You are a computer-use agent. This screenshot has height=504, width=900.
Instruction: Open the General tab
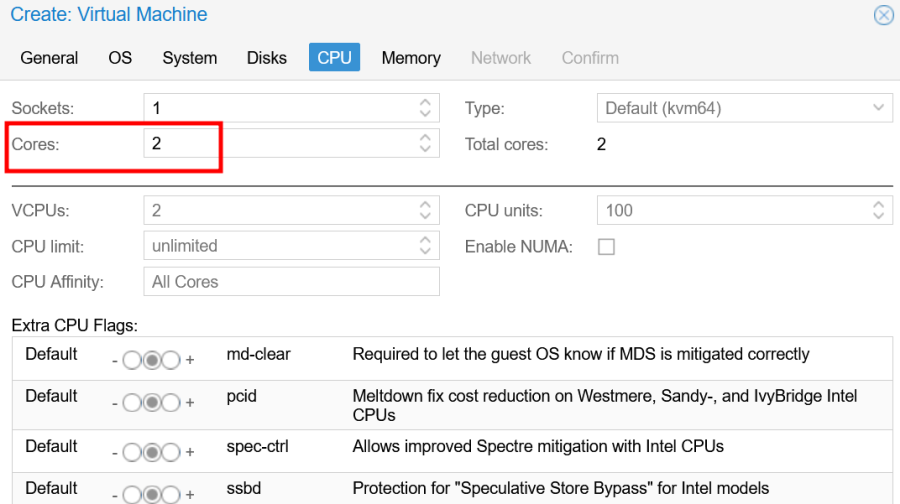49,58
